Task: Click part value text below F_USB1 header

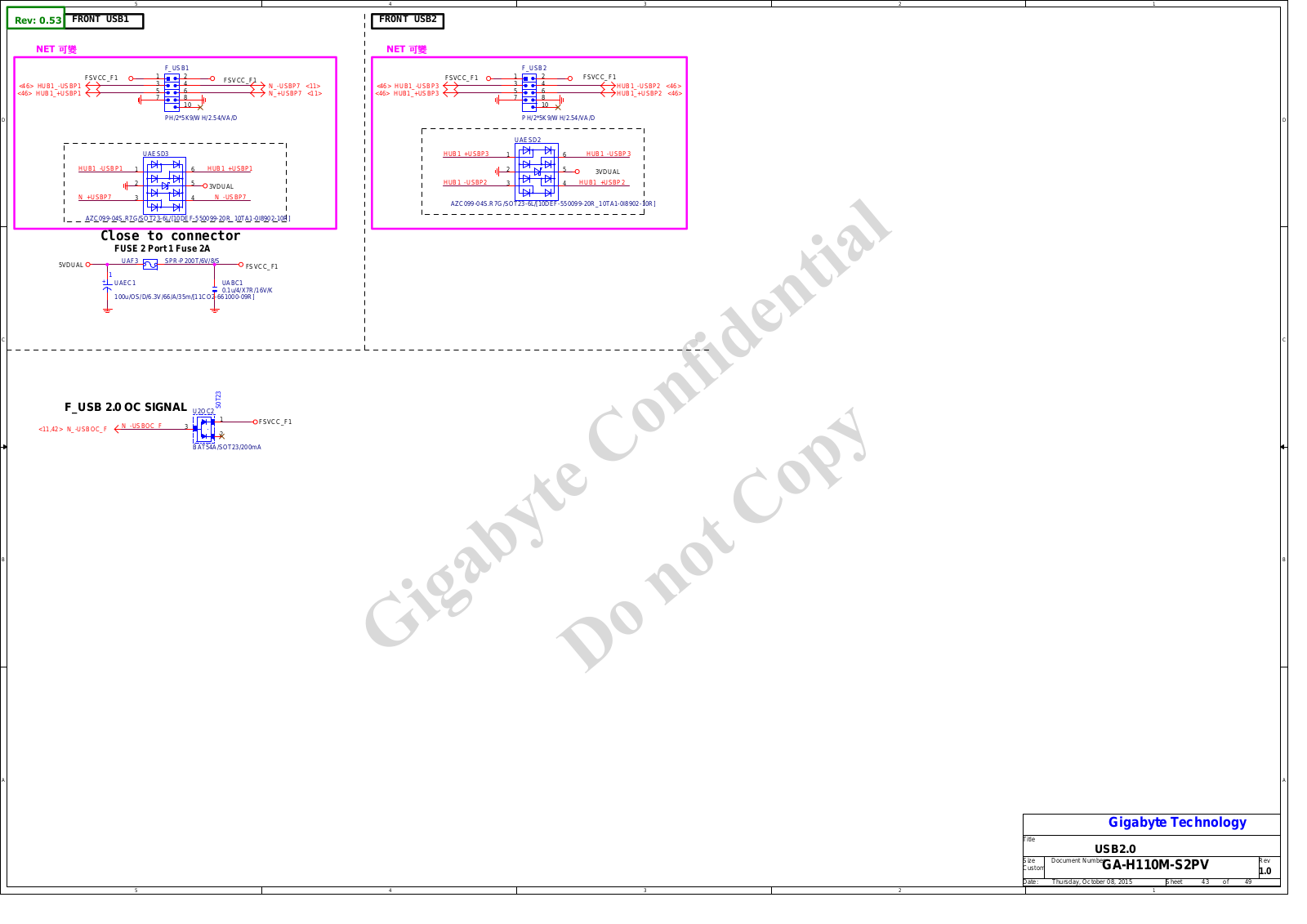Action: click(201, 118)
